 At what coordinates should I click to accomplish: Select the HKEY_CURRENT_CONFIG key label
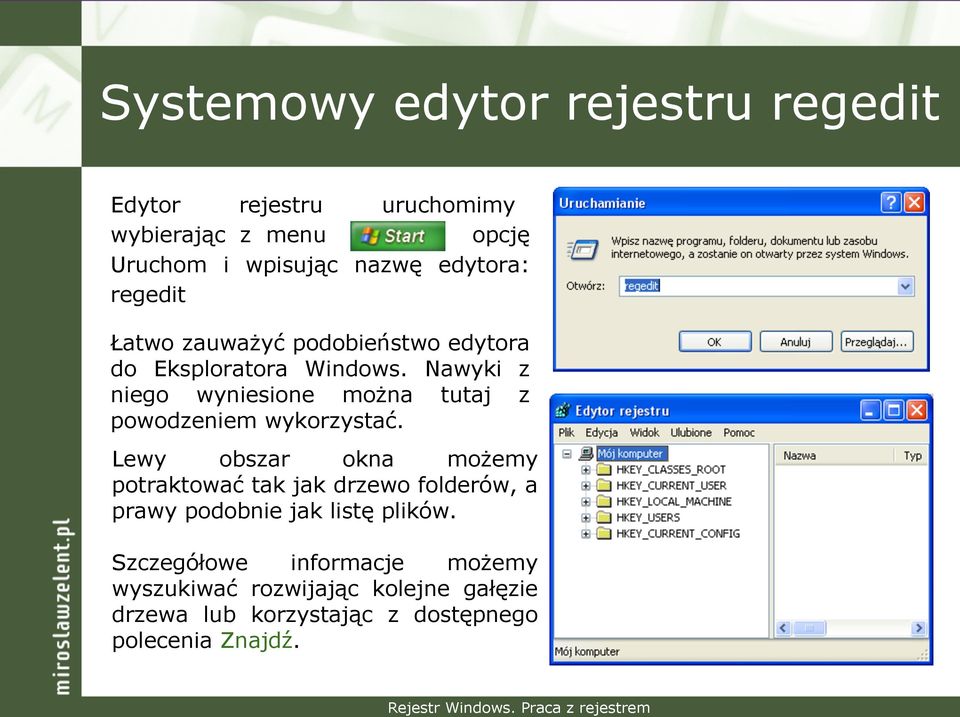click(x=678, y=533)
